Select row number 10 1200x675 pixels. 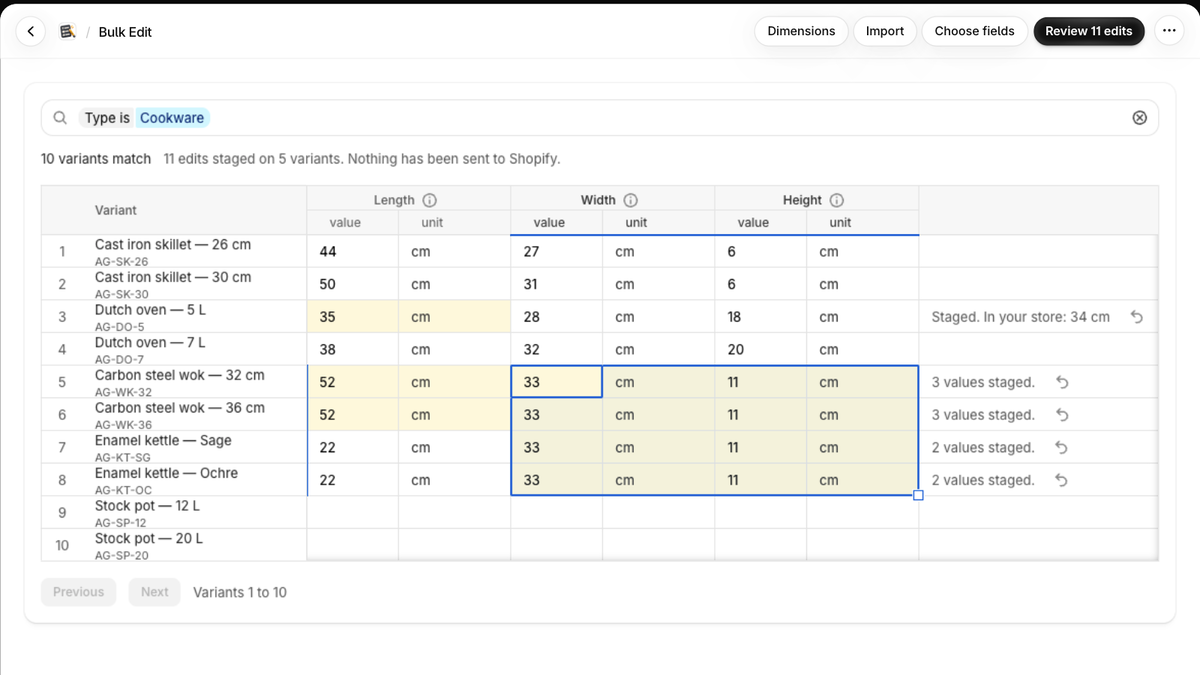pyautogui.click(x=62, y=545)
